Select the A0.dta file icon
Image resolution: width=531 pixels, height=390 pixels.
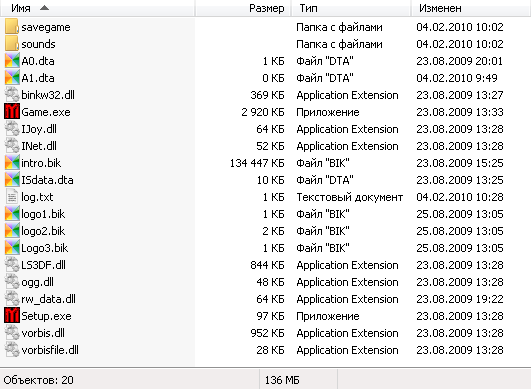coord(12,61)
